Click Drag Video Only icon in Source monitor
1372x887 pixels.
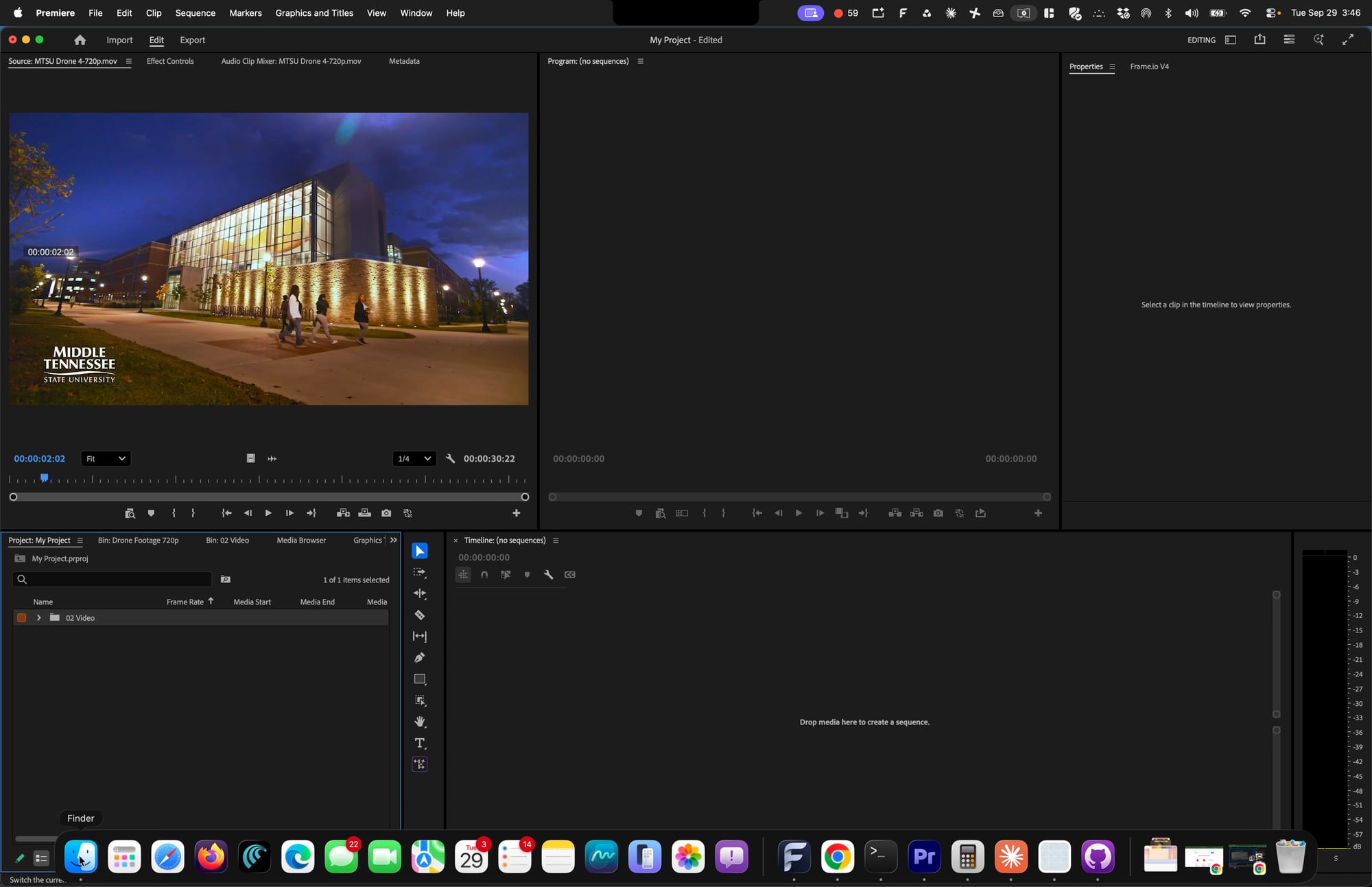(251, 458)
